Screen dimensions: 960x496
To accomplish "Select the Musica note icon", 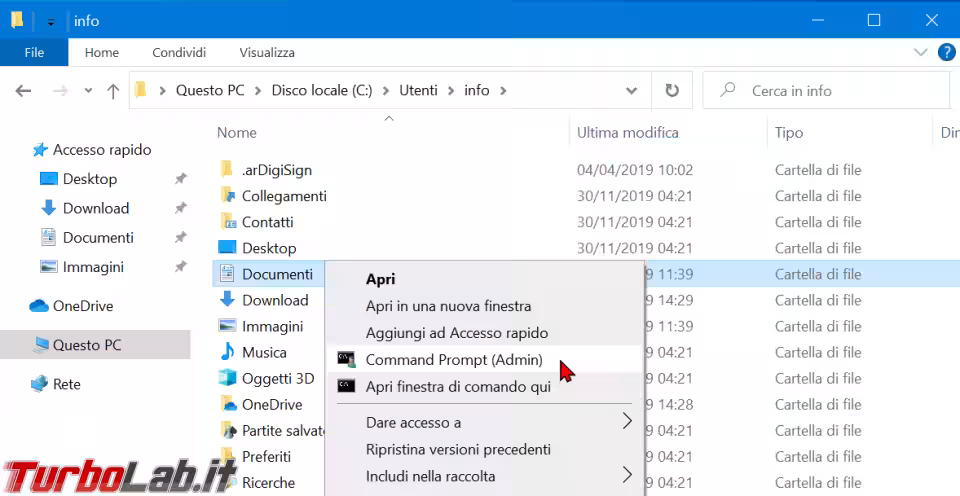I will point(227,351).
